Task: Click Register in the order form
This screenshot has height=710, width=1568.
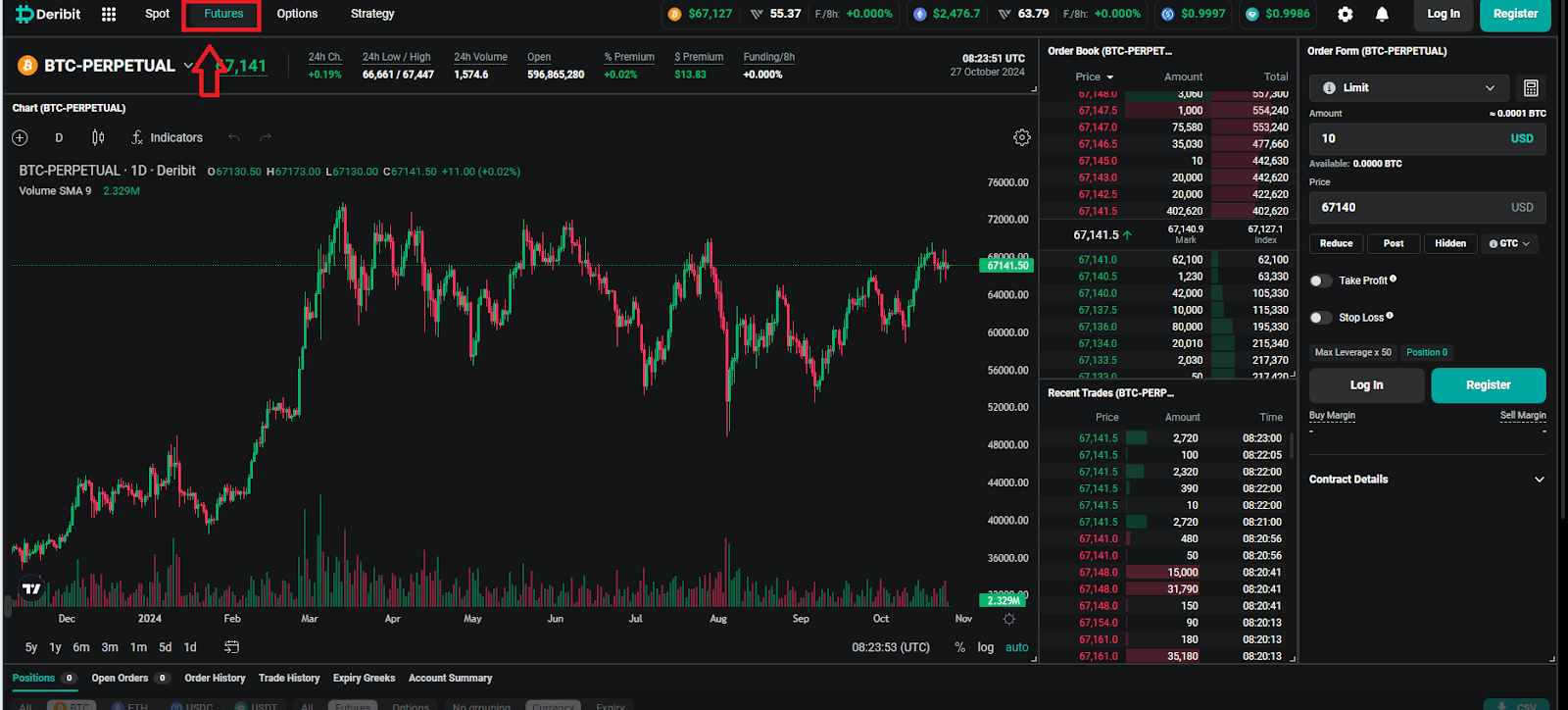Action: pos(1489,385)
